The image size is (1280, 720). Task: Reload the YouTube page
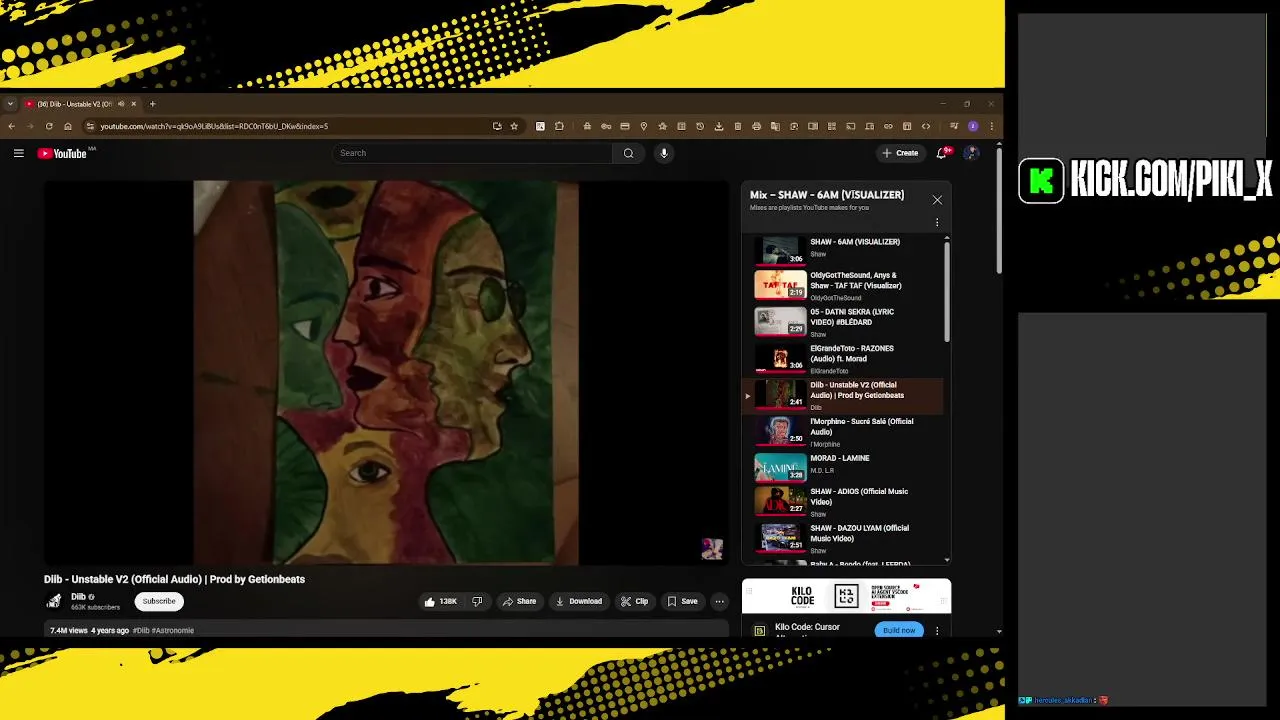tap(48, 126)
